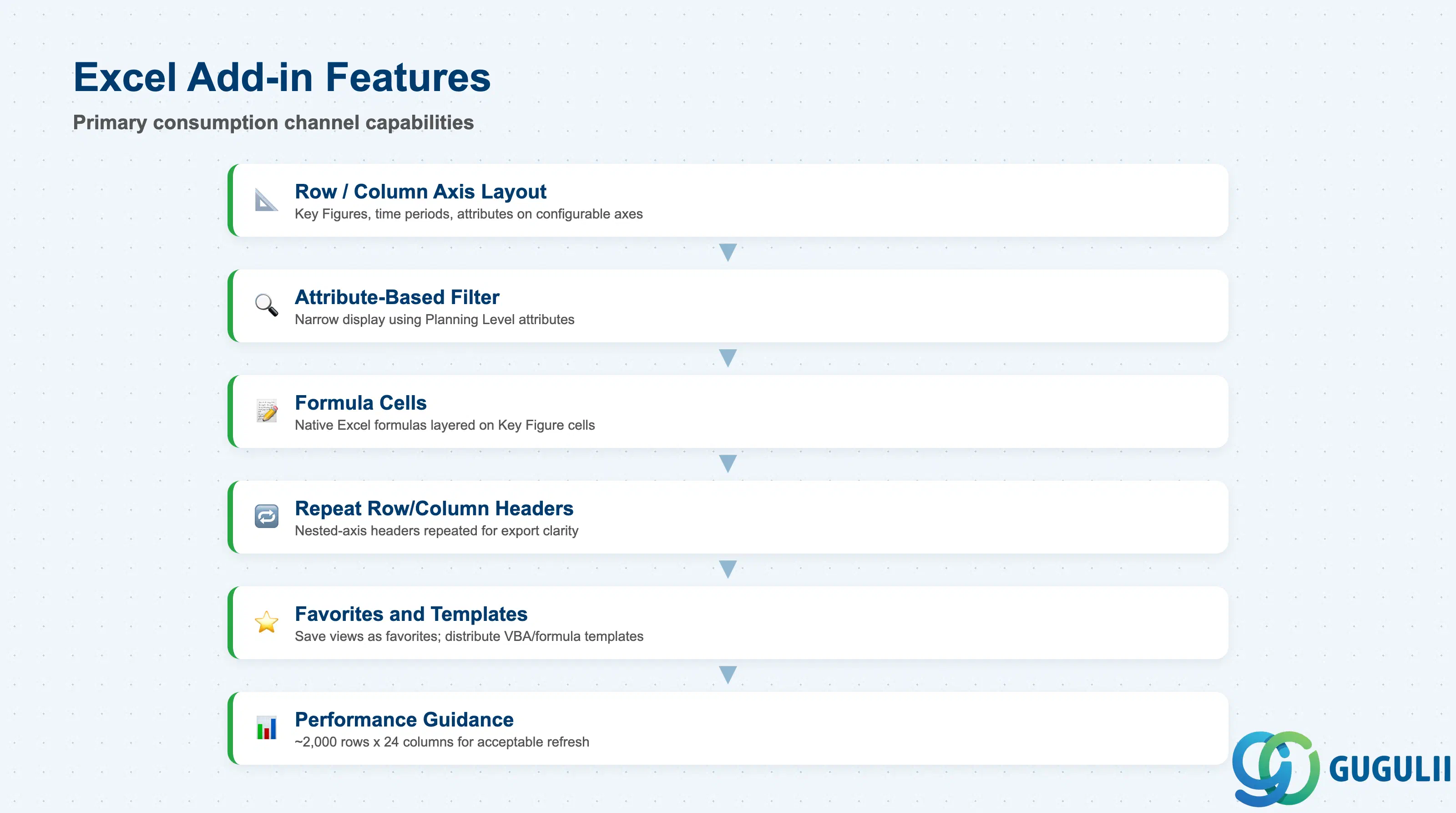Click arrow below Row / Column Axis Layout card
The image size is (1456, 813).
pos(728,252)
